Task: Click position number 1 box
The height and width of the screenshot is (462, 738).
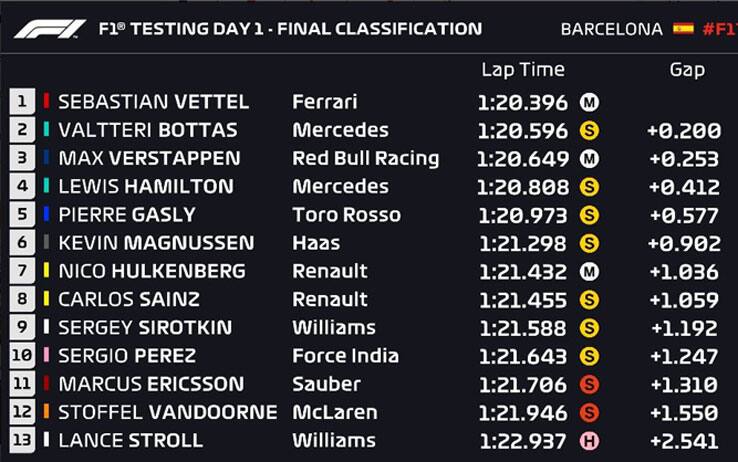Action: (22, 101)
